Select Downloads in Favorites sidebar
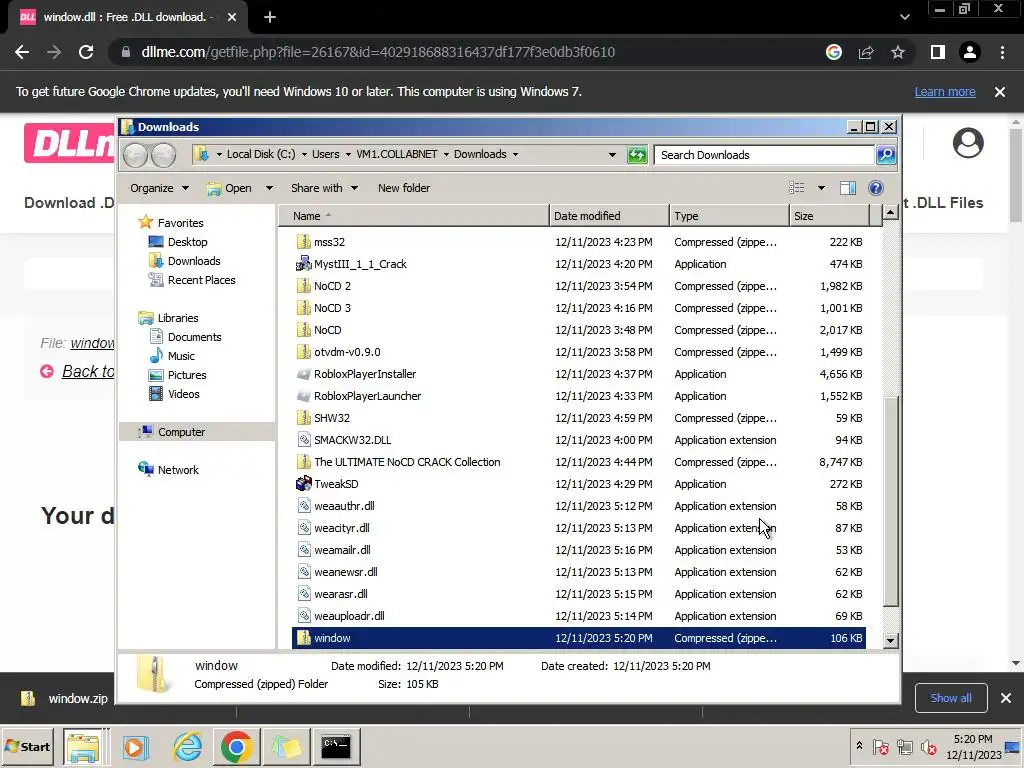This screenshot has height=768, width=1024. click(x=184, y=261)
